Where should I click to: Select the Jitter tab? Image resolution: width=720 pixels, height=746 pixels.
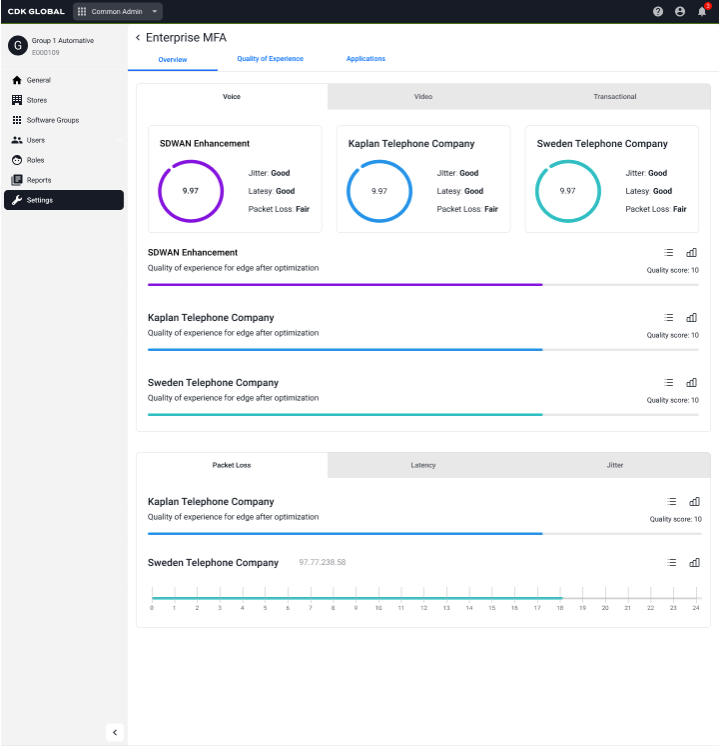pyautogui.click(x=615, y=465)
